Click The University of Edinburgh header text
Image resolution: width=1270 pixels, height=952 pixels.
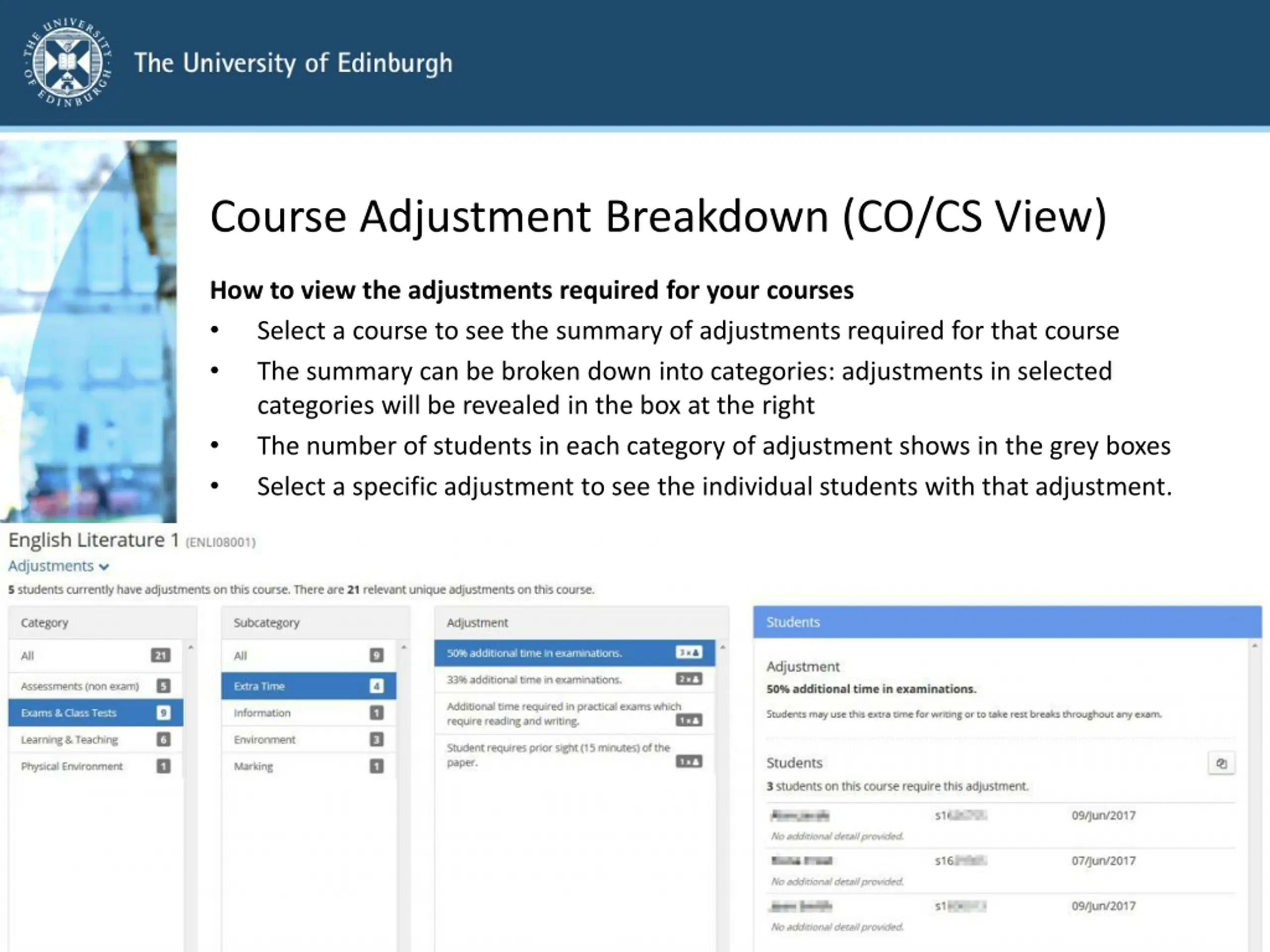(293, 63)
